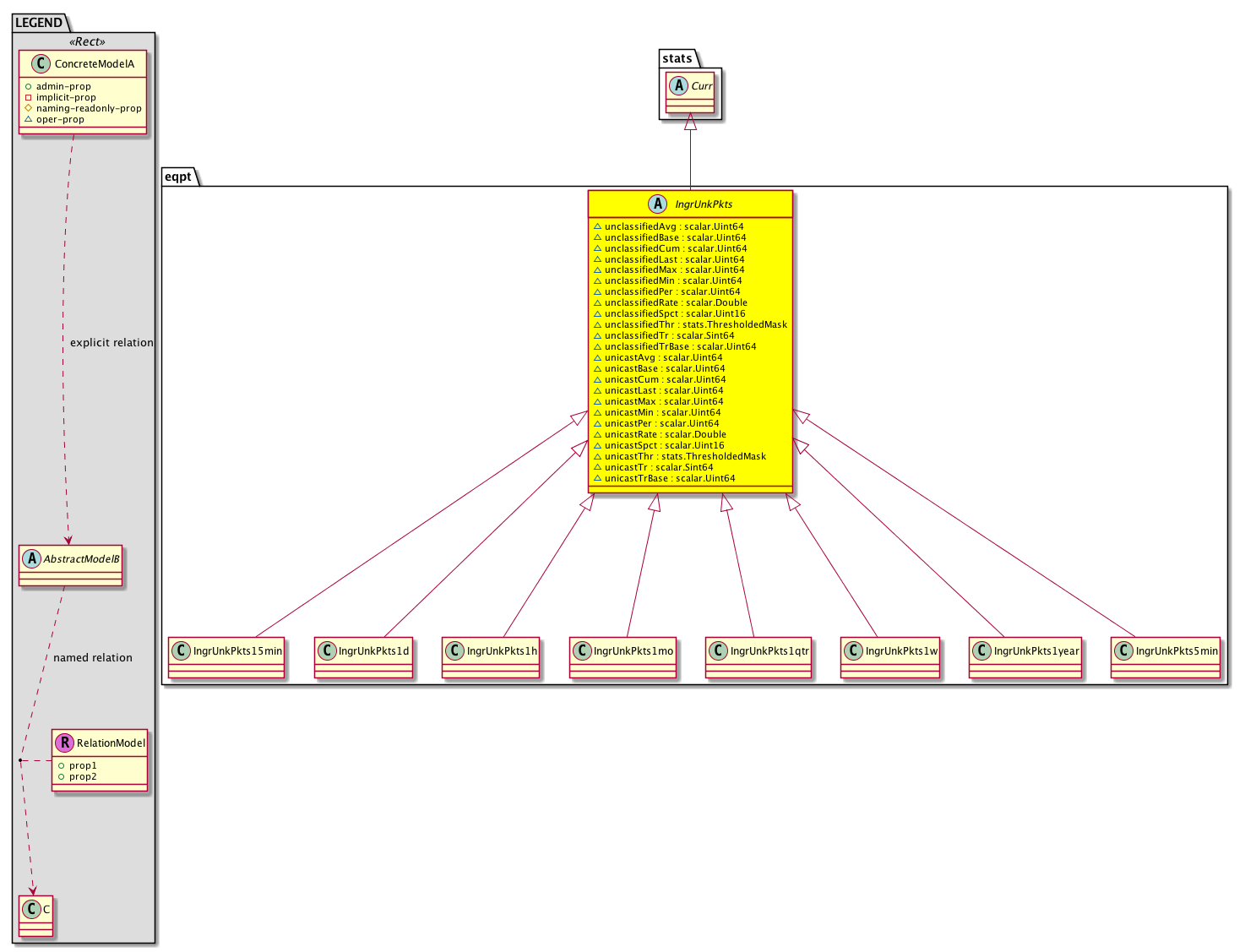Select the 'C' icon of IngrUnkPkts1mo

pyautogui.click(x=582, y=650)
